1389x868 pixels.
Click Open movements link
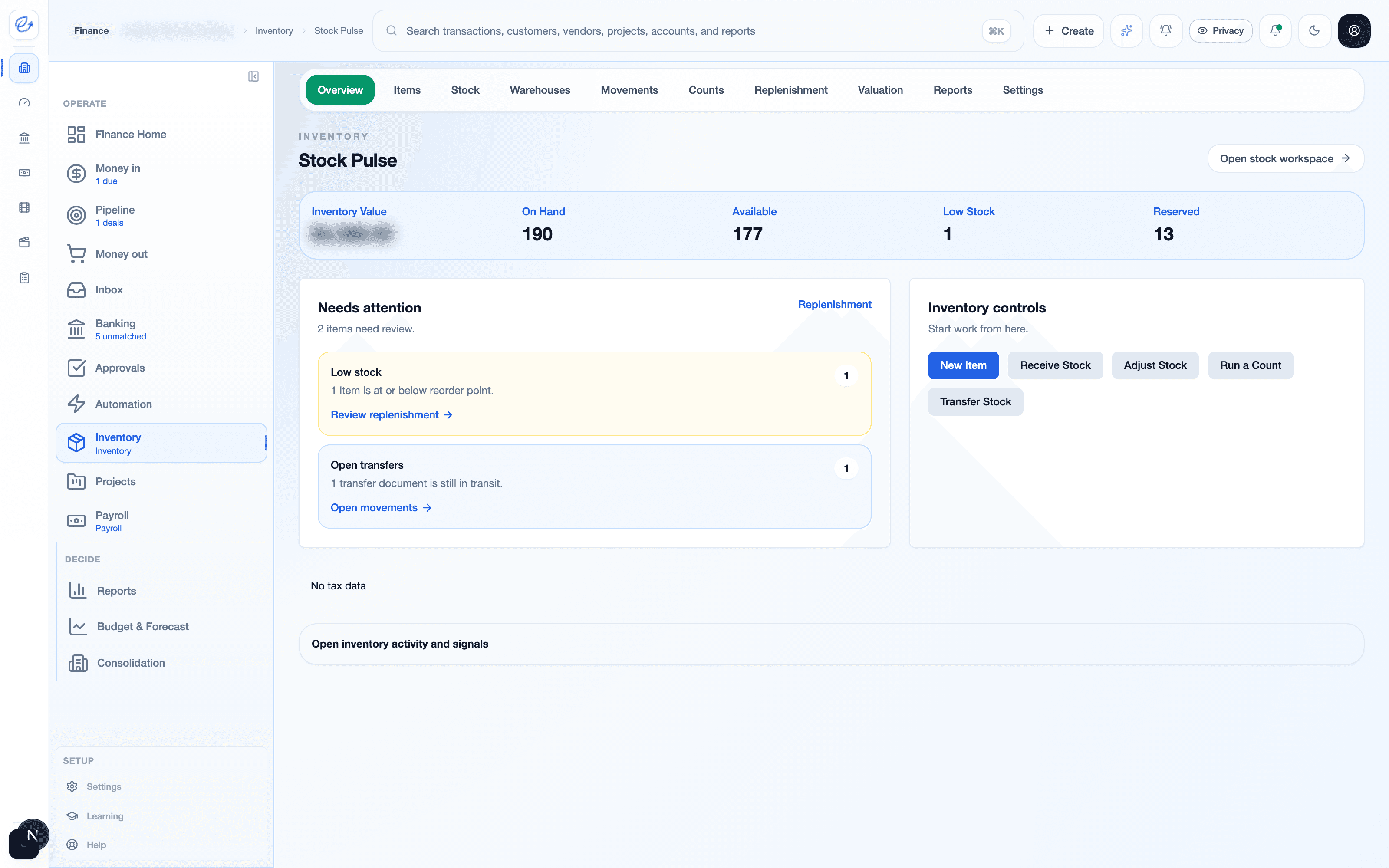(x=381, y=507)
